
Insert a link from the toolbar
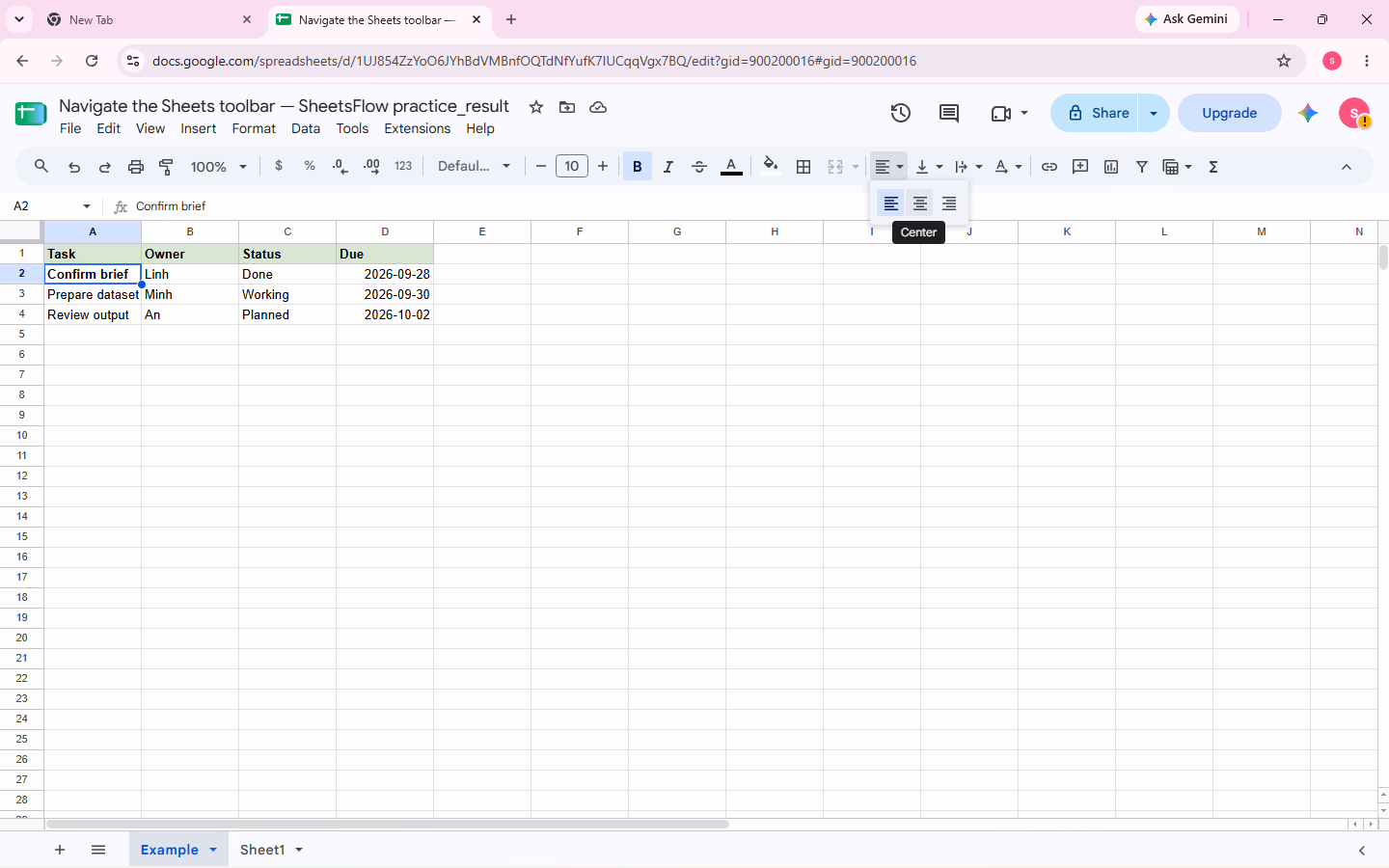[1049, 167]
